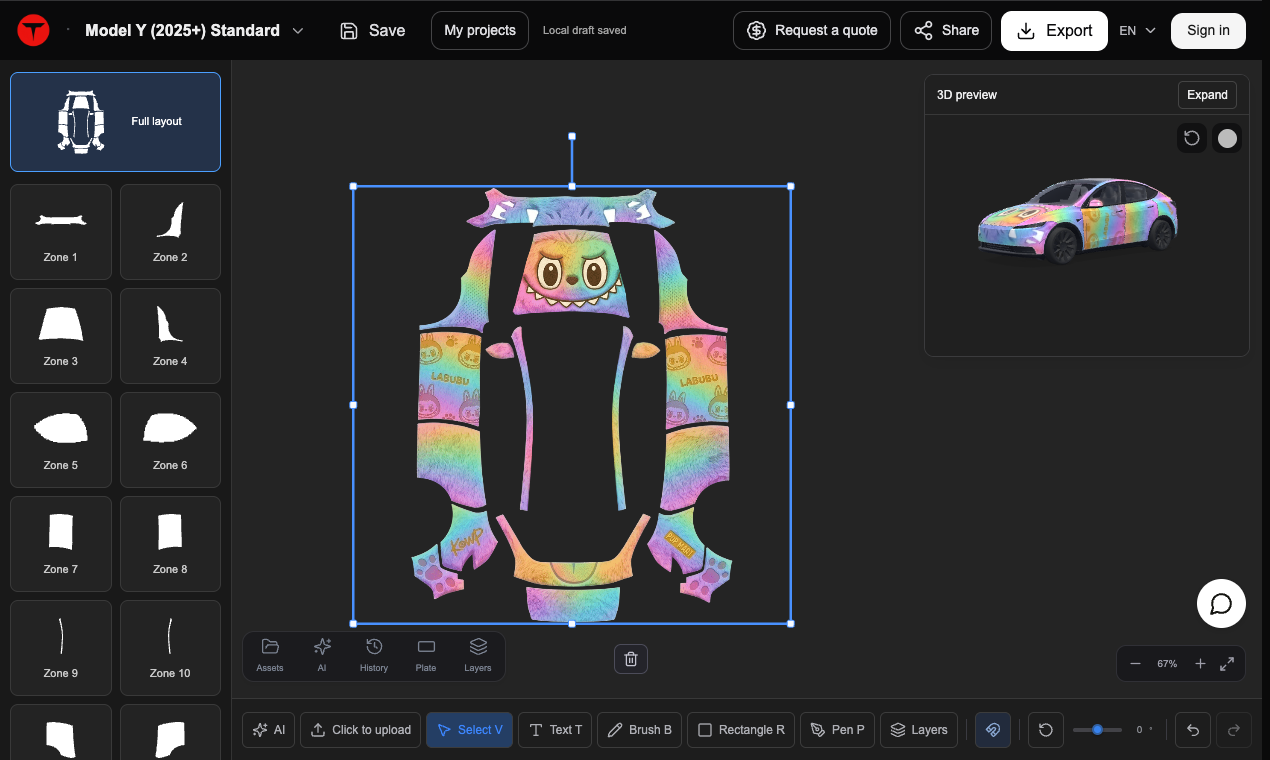
Task: Reset rotation with the bottom toolbar icon
Action: tap(1046, 730)
